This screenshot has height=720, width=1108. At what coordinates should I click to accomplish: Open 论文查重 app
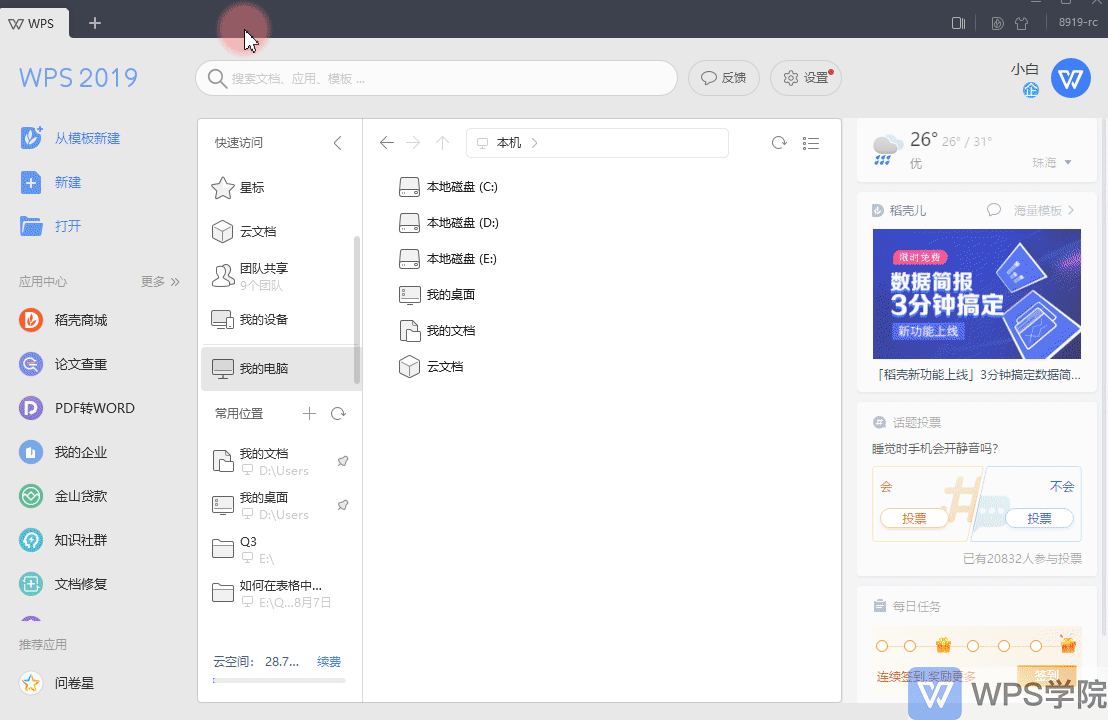64,364
